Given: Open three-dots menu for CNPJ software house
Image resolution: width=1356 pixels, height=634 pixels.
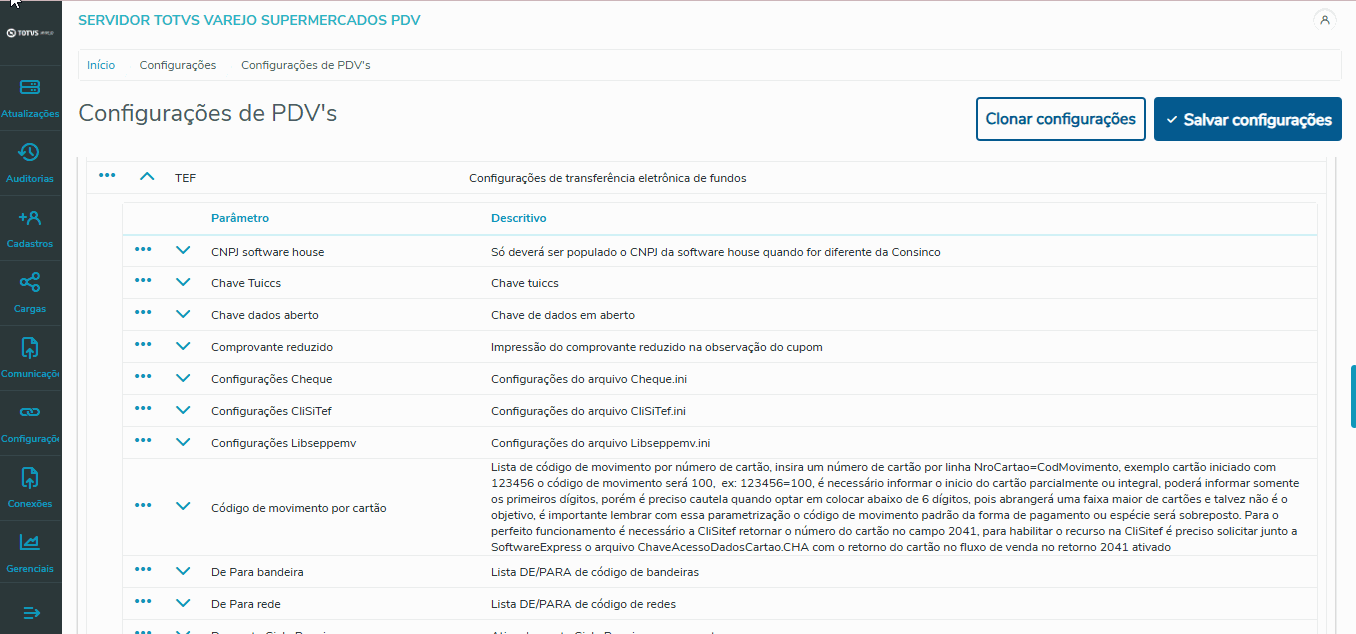Looking at the screenshot, I should 143,250.
